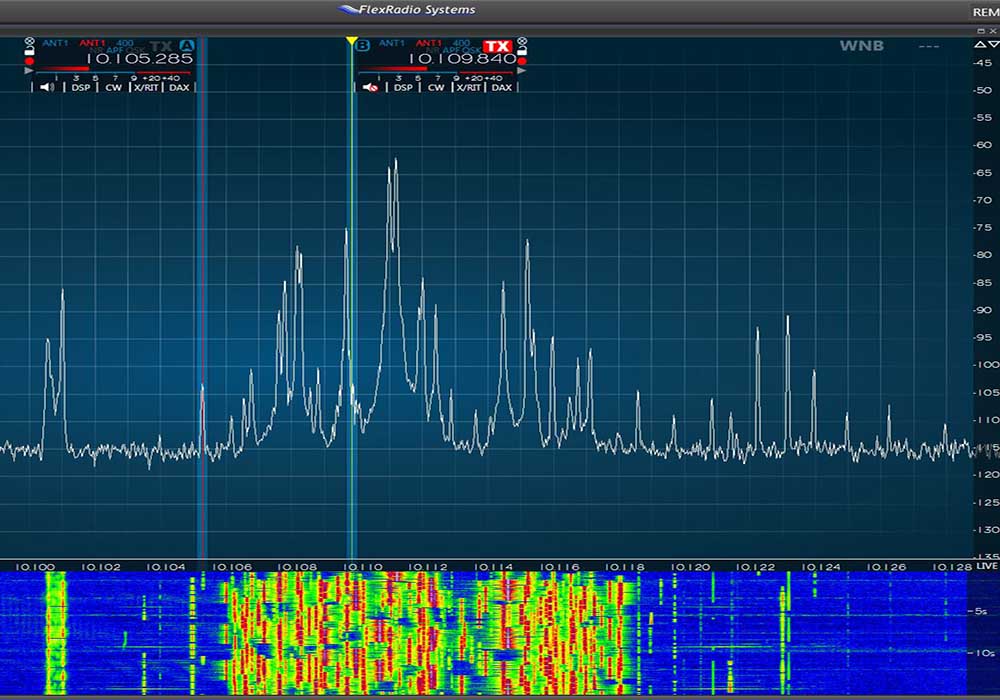This screenshot has height=700, width=1000.
Task: Open X/RIT panel on slice A
Action: tap(146, 87)
